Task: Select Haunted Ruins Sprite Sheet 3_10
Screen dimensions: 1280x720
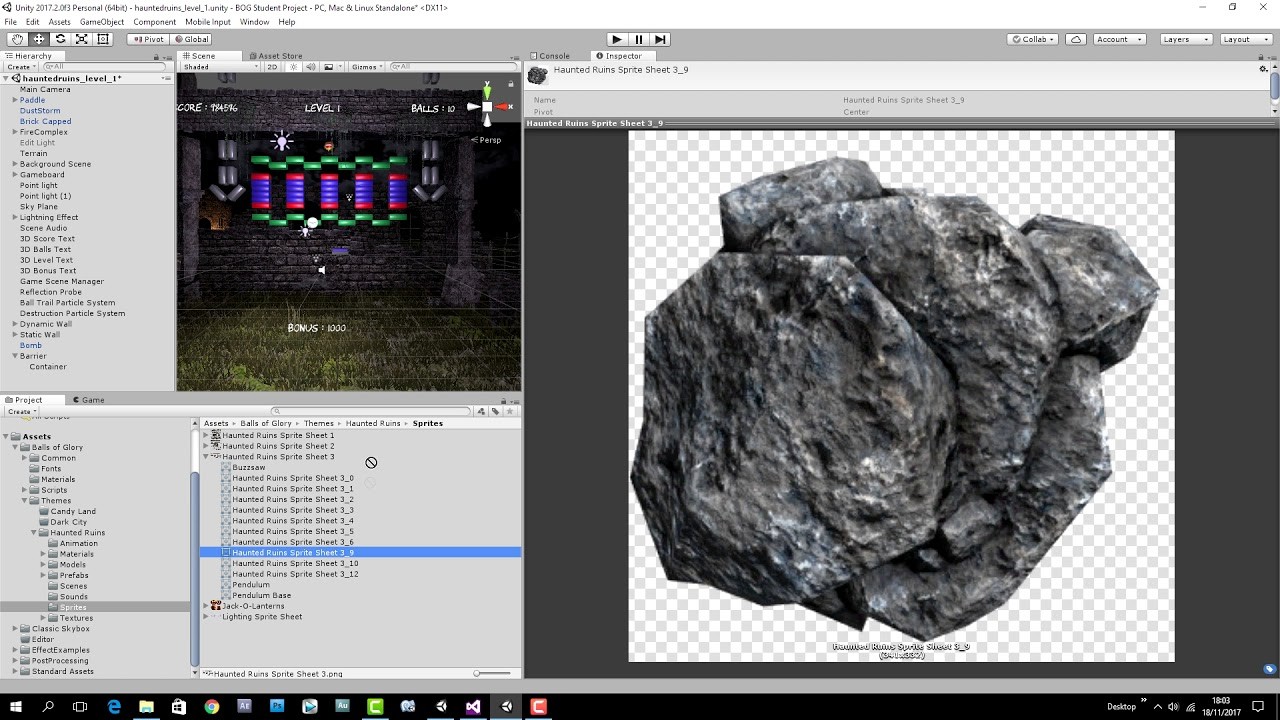Action: (x=295, y=563)
